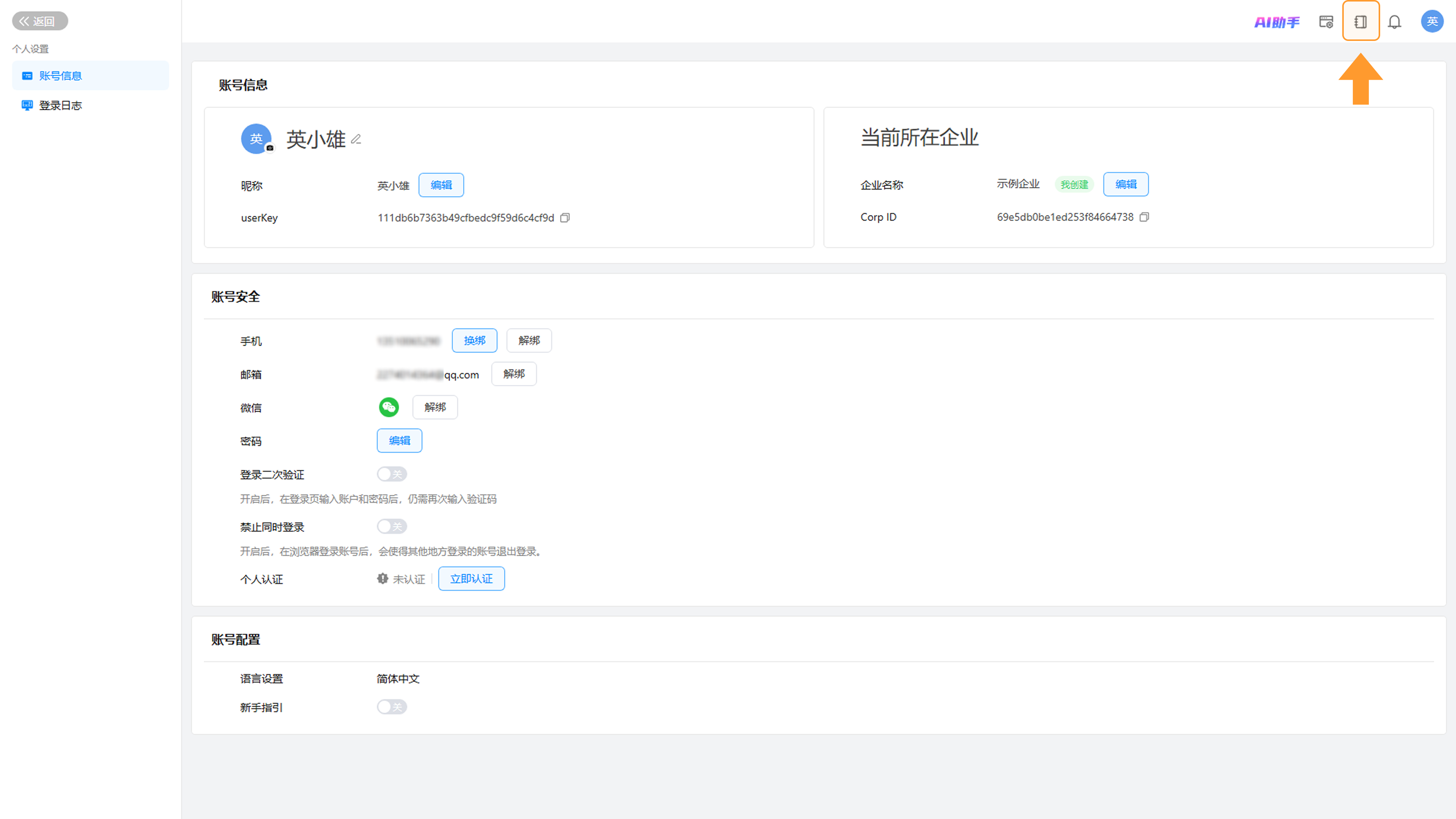Open the 账号信息 sidebar item
Image resolution: width=1456 pixels, height=819 pixels.
[x=91, y=76]
